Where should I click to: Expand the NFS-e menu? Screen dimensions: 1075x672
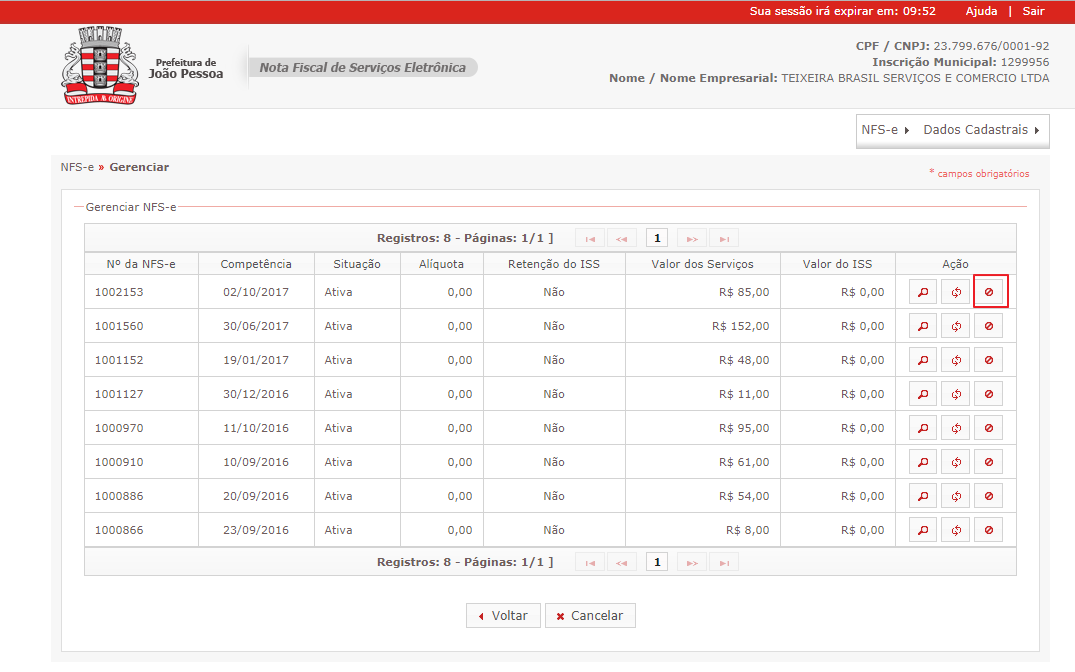[885, 130]
